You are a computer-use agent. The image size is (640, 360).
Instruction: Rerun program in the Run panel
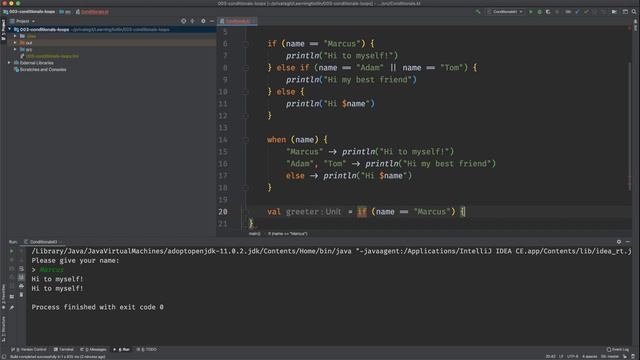(12, 251)
